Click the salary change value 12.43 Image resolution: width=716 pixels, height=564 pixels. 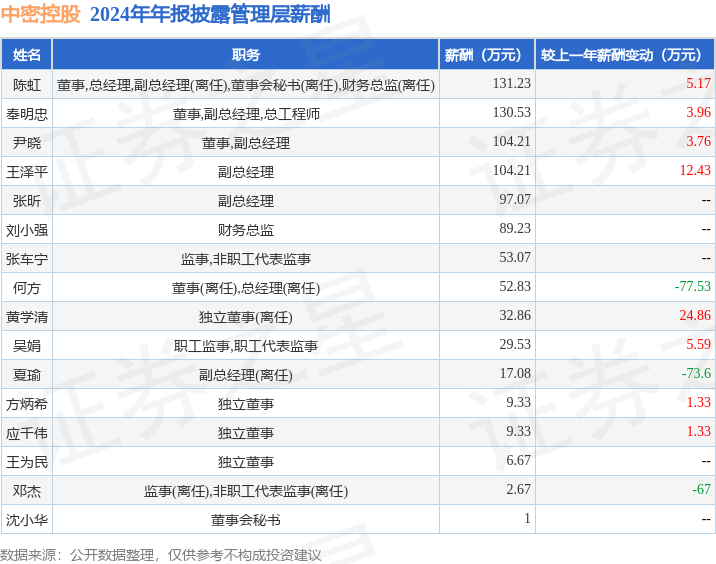[695, 170]
